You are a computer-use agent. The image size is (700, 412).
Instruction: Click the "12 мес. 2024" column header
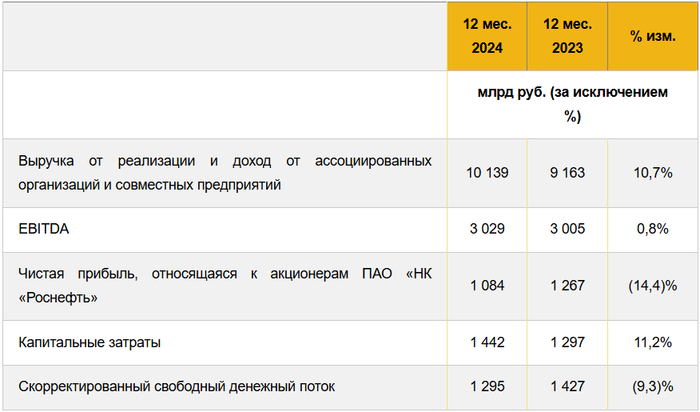487,36
